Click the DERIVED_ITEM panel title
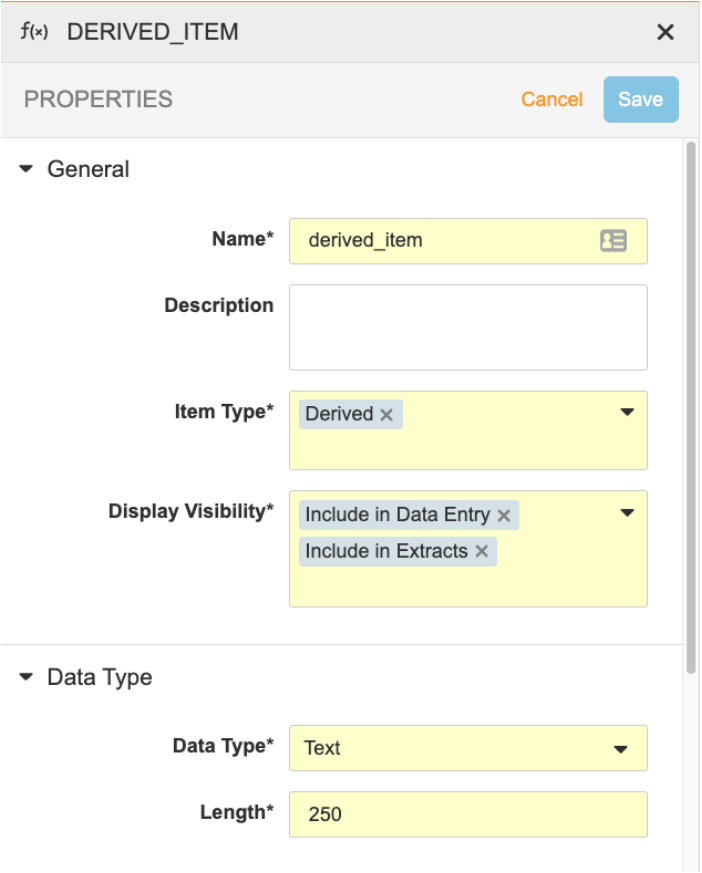Viewport: 702px width, 873px height. pos(152,32)
